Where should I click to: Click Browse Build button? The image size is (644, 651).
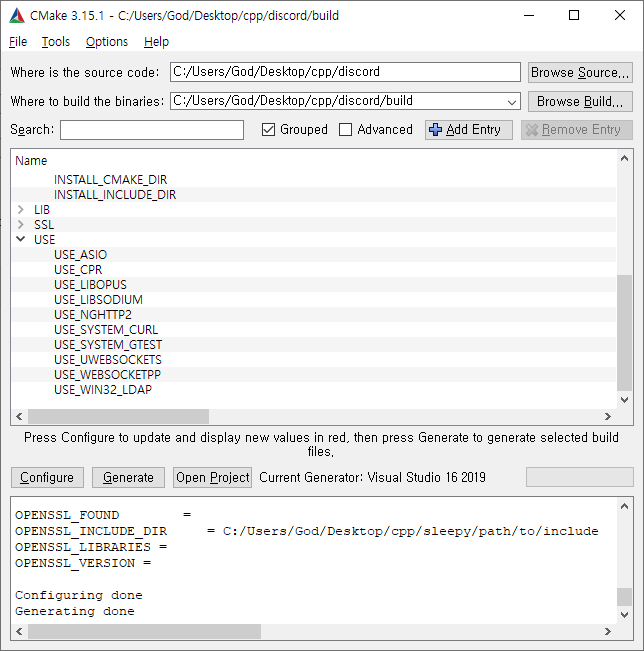tap(580, 101)
